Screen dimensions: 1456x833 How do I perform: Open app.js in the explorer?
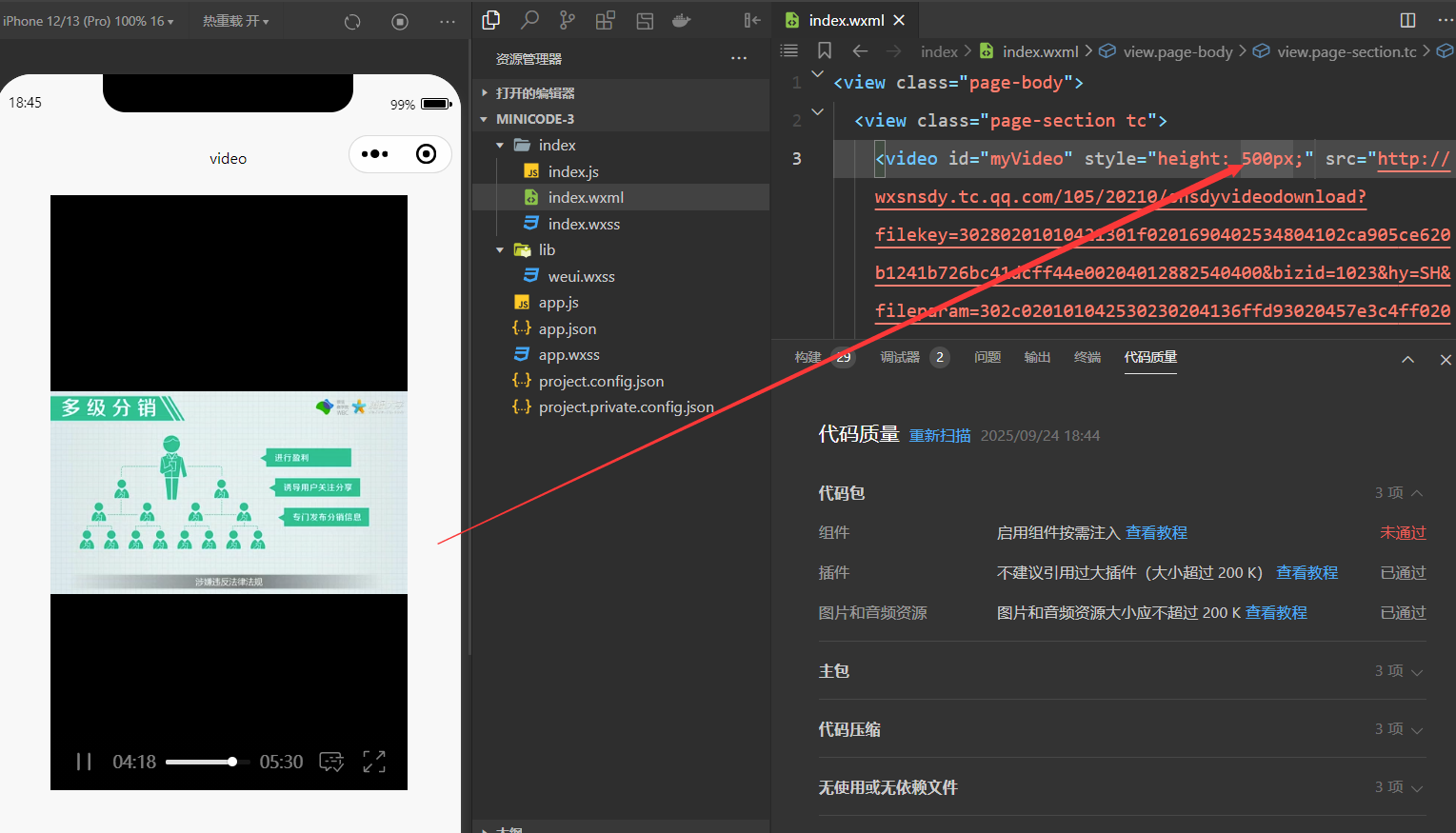pos(621,302)
